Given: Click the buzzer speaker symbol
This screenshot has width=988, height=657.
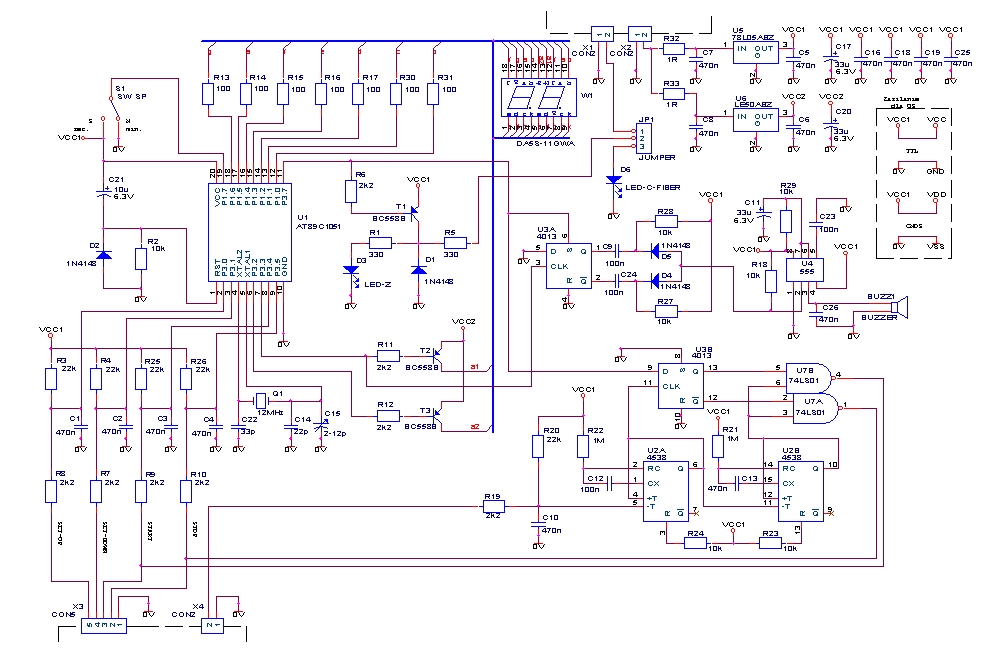Looking at the screenshot, I should (x=902, y=307).
